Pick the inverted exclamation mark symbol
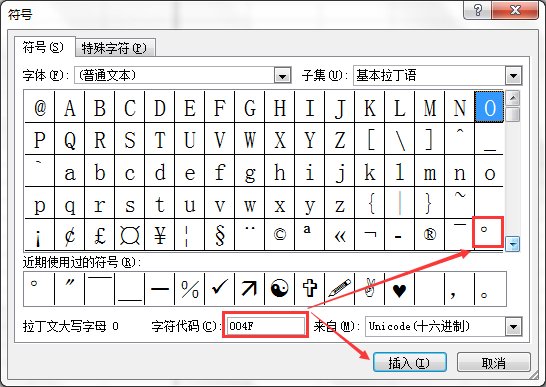Viewport: 546px width, 387px height. [x=40, y=235]
